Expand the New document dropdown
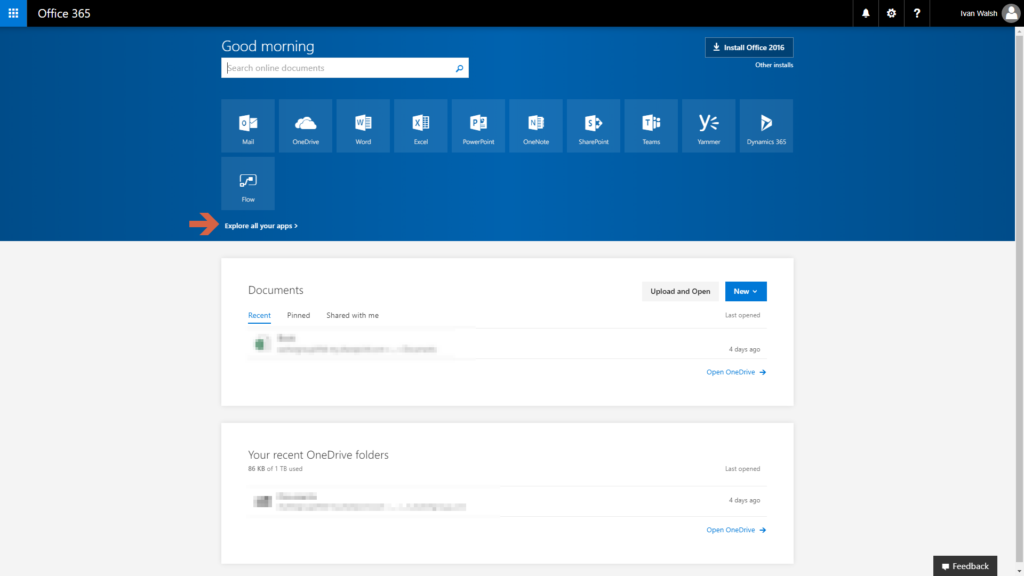This screenshot has width=1024, height=576. [745, 291]
